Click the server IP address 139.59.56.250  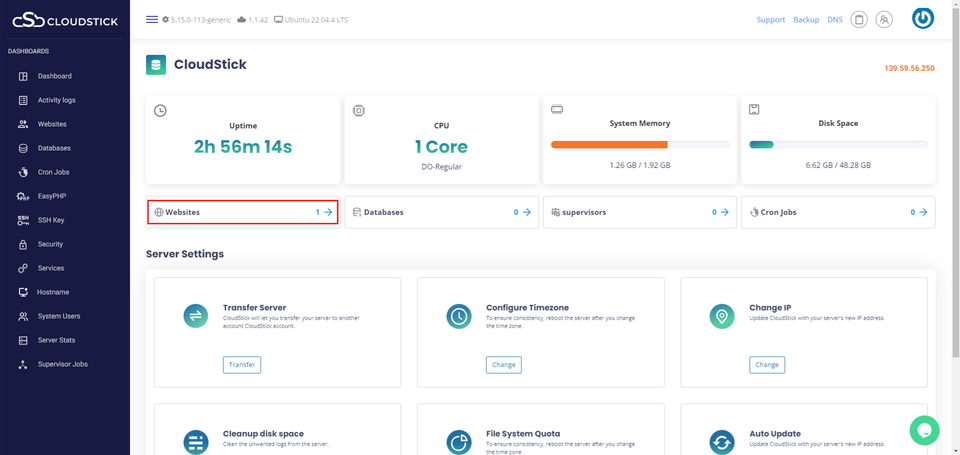pyautogui.click(x=909, y=68)
